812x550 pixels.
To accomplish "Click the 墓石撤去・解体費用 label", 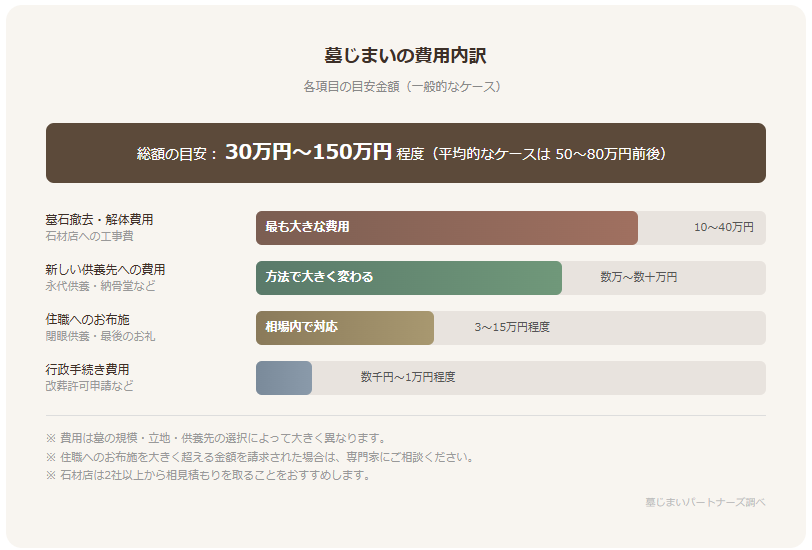I will pyautogui.click(x=99, y=219).
